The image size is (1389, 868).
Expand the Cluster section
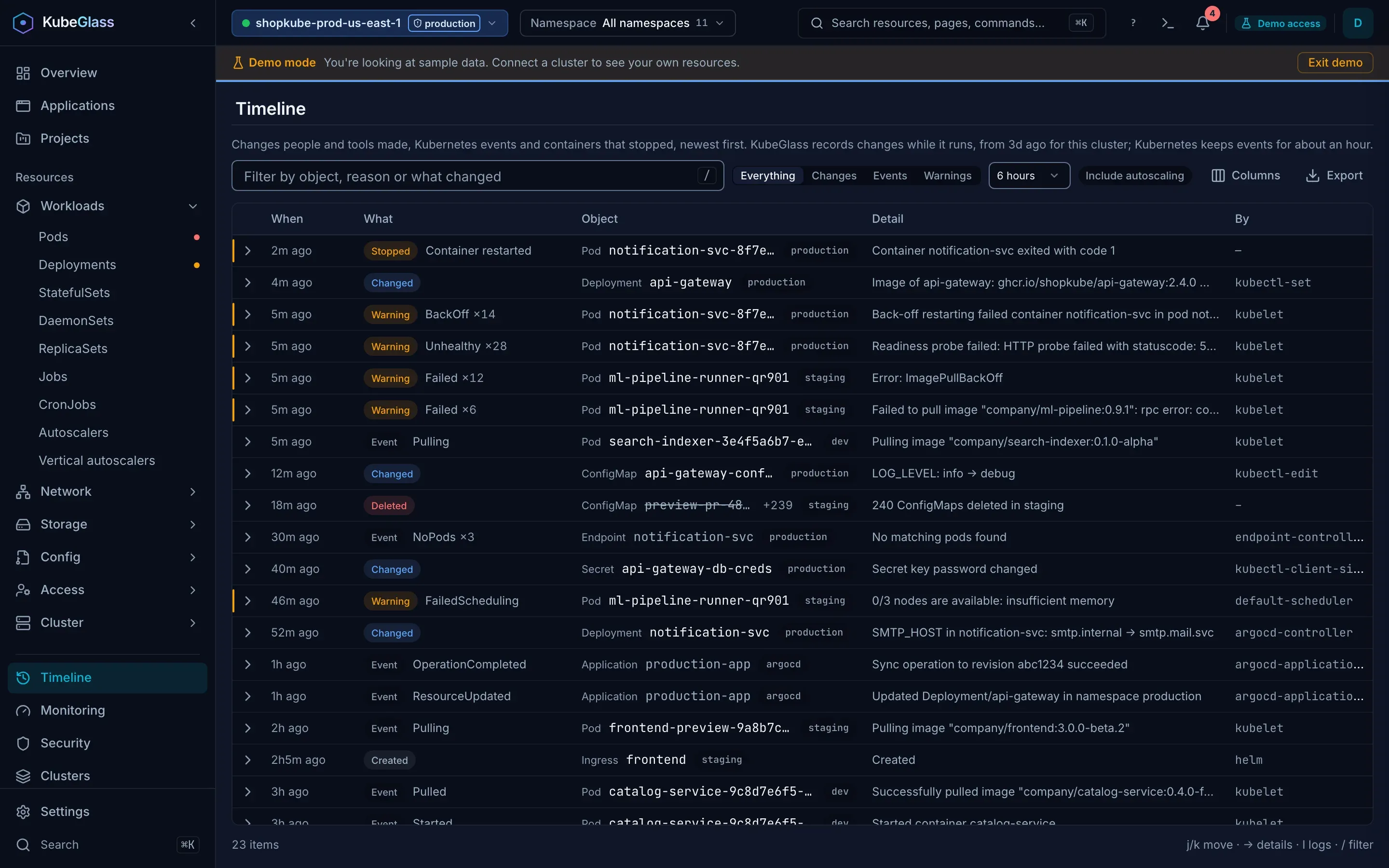108,622
